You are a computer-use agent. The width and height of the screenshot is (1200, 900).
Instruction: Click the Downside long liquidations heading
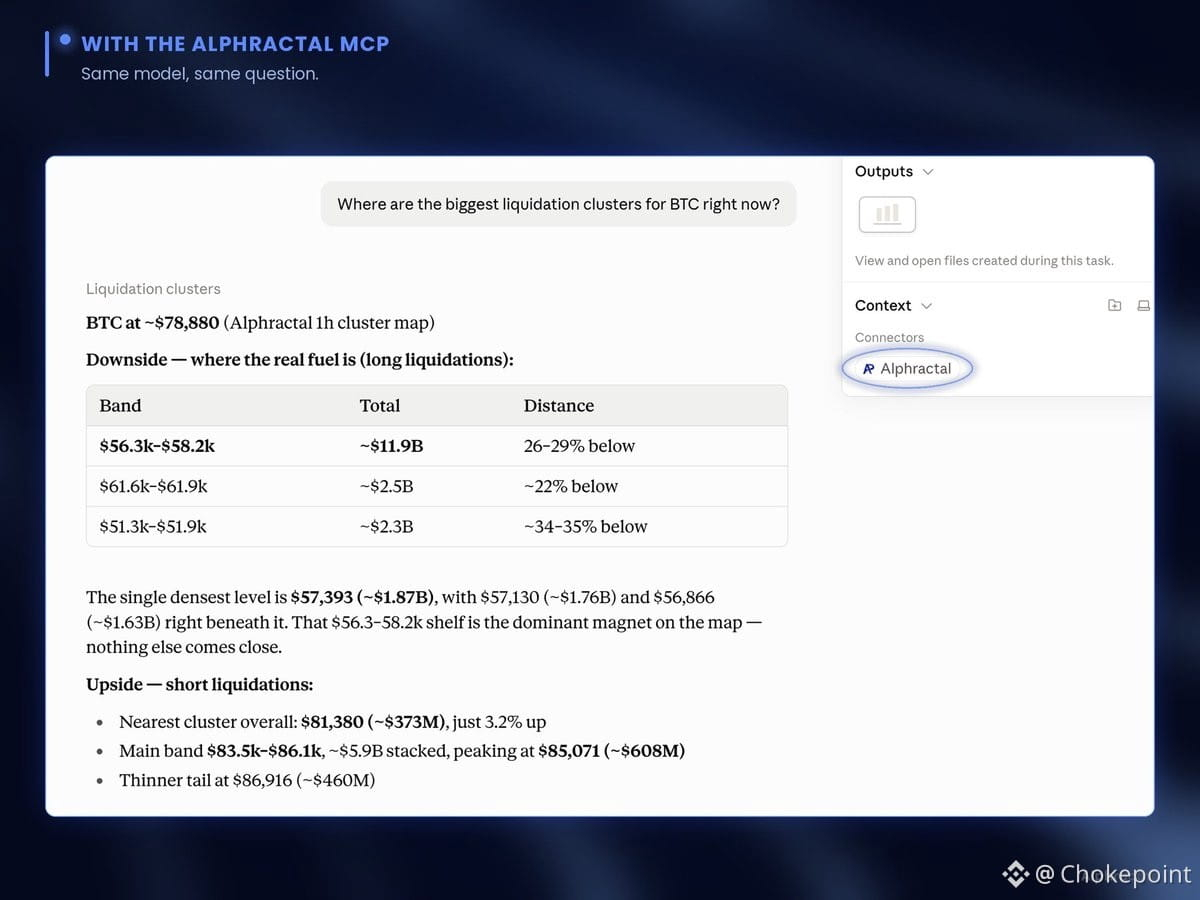[300, 359]
